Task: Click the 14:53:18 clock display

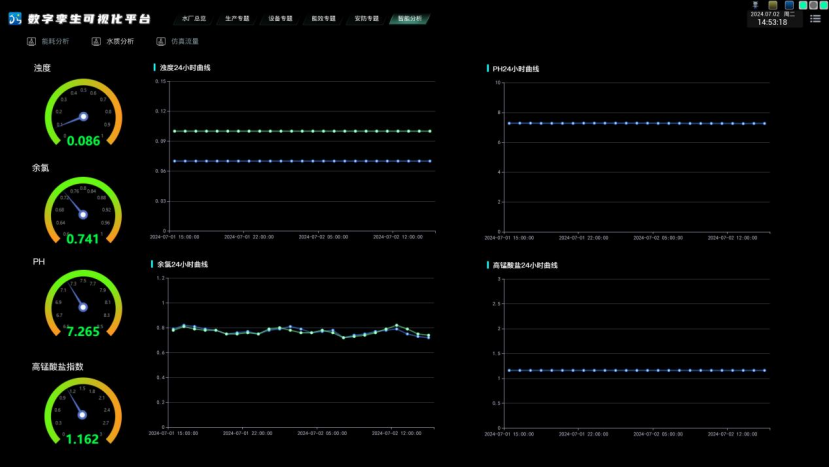Action: (772, 22)
